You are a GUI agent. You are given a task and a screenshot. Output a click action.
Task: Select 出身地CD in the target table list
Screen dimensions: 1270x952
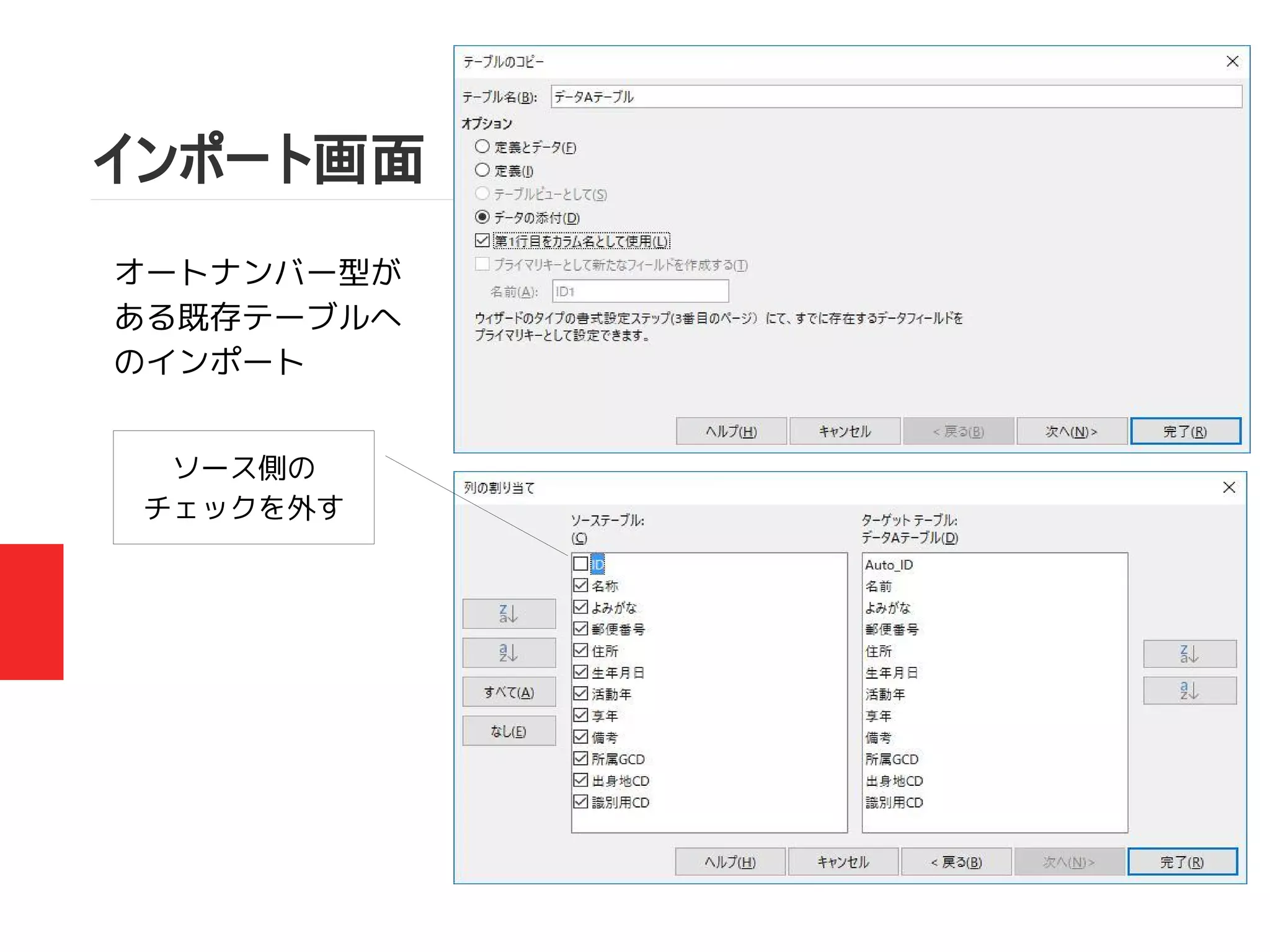pyautogui.click(x=894, y=781)
